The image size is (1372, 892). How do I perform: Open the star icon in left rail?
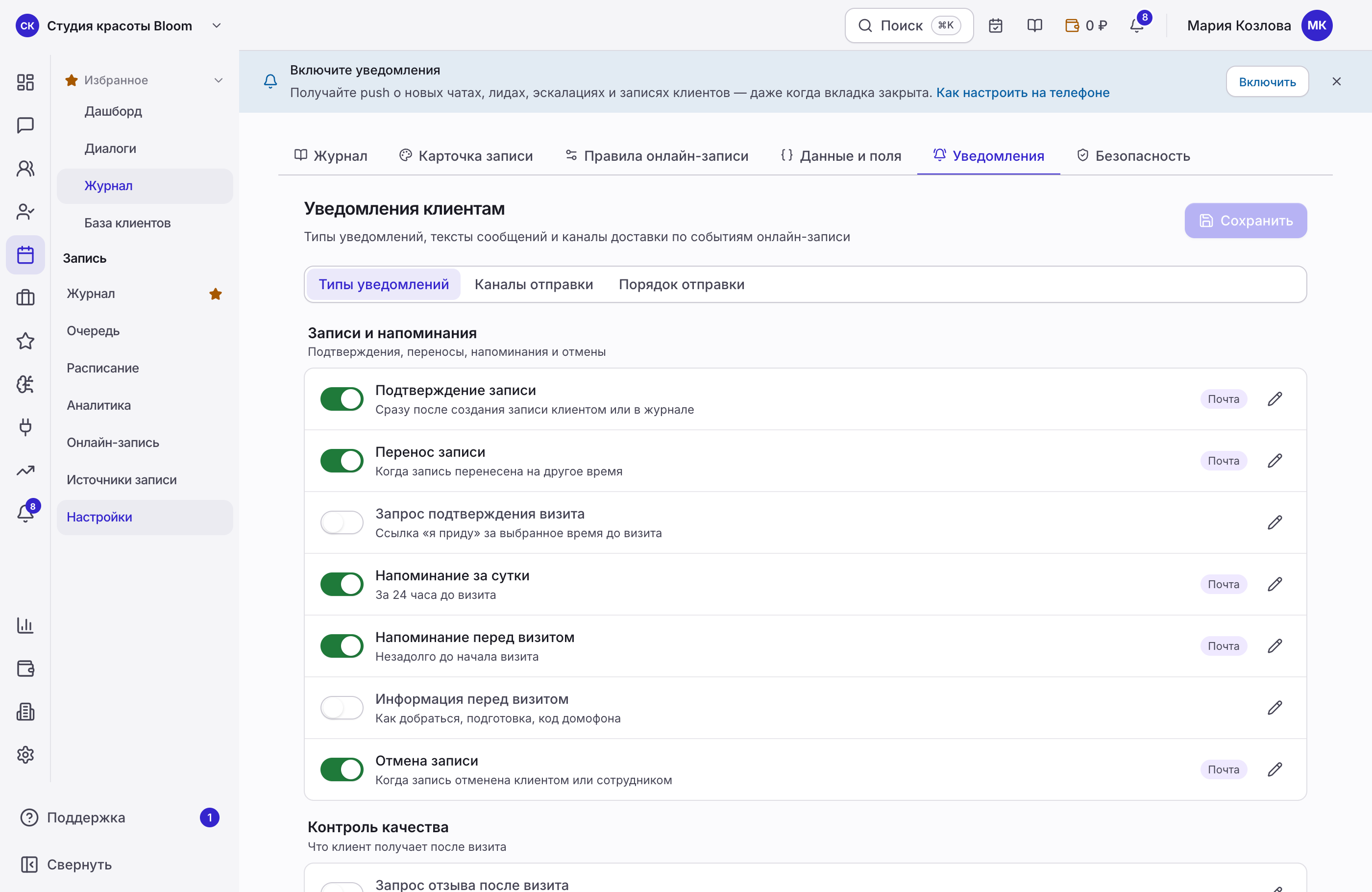(25, 341)
